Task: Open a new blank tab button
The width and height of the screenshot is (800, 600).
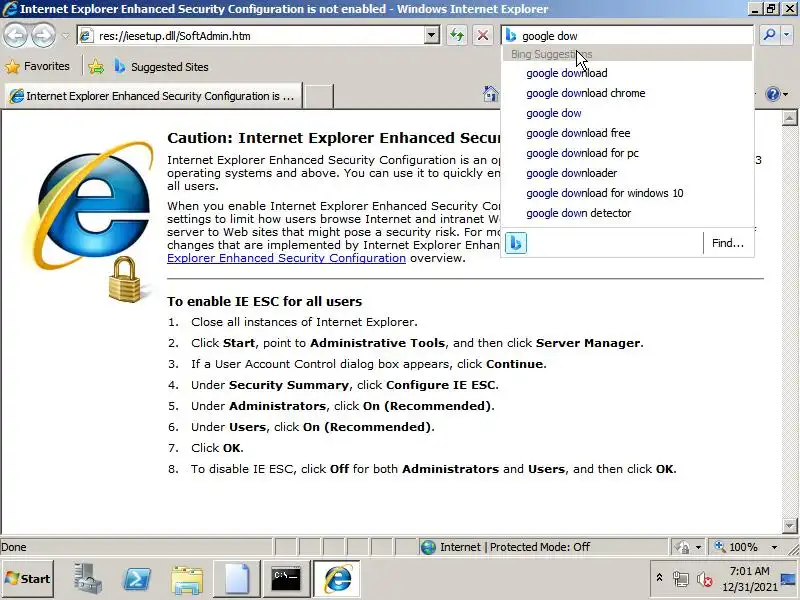Action: pyautogui.click(x=318, y=96)
